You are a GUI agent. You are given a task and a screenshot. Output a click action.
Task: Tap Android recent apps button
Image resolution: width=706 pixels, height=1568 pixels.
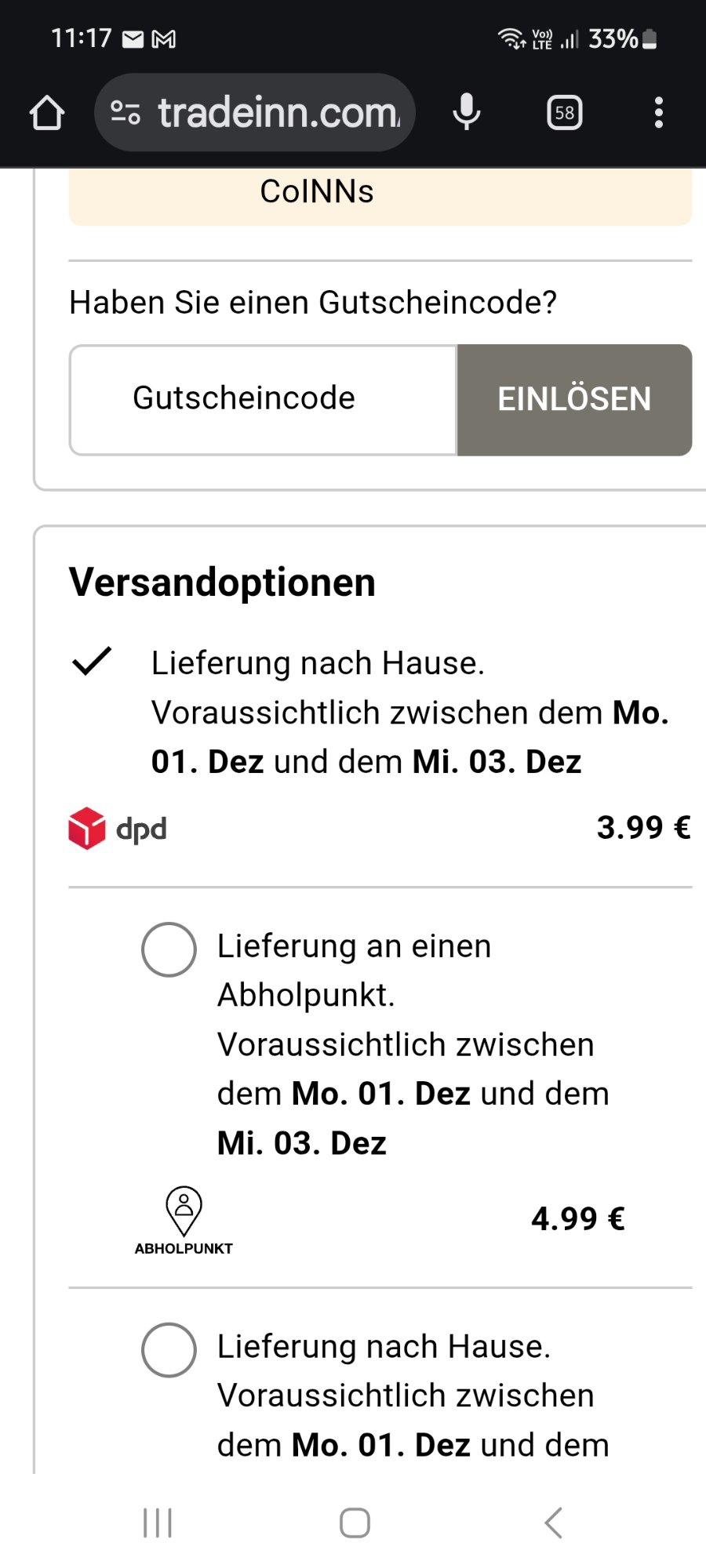tap(158, 1523)
